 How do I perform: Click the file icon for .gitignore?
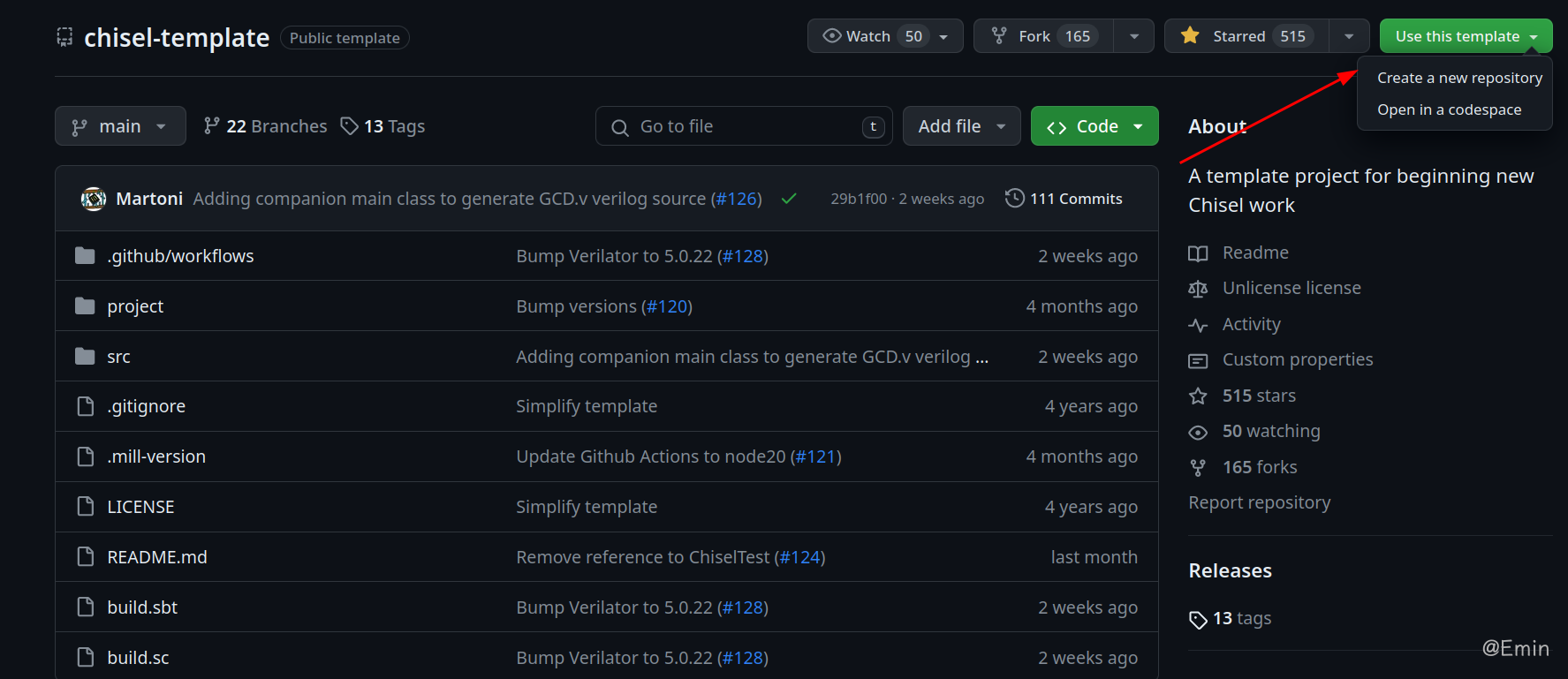click(86, 406)
